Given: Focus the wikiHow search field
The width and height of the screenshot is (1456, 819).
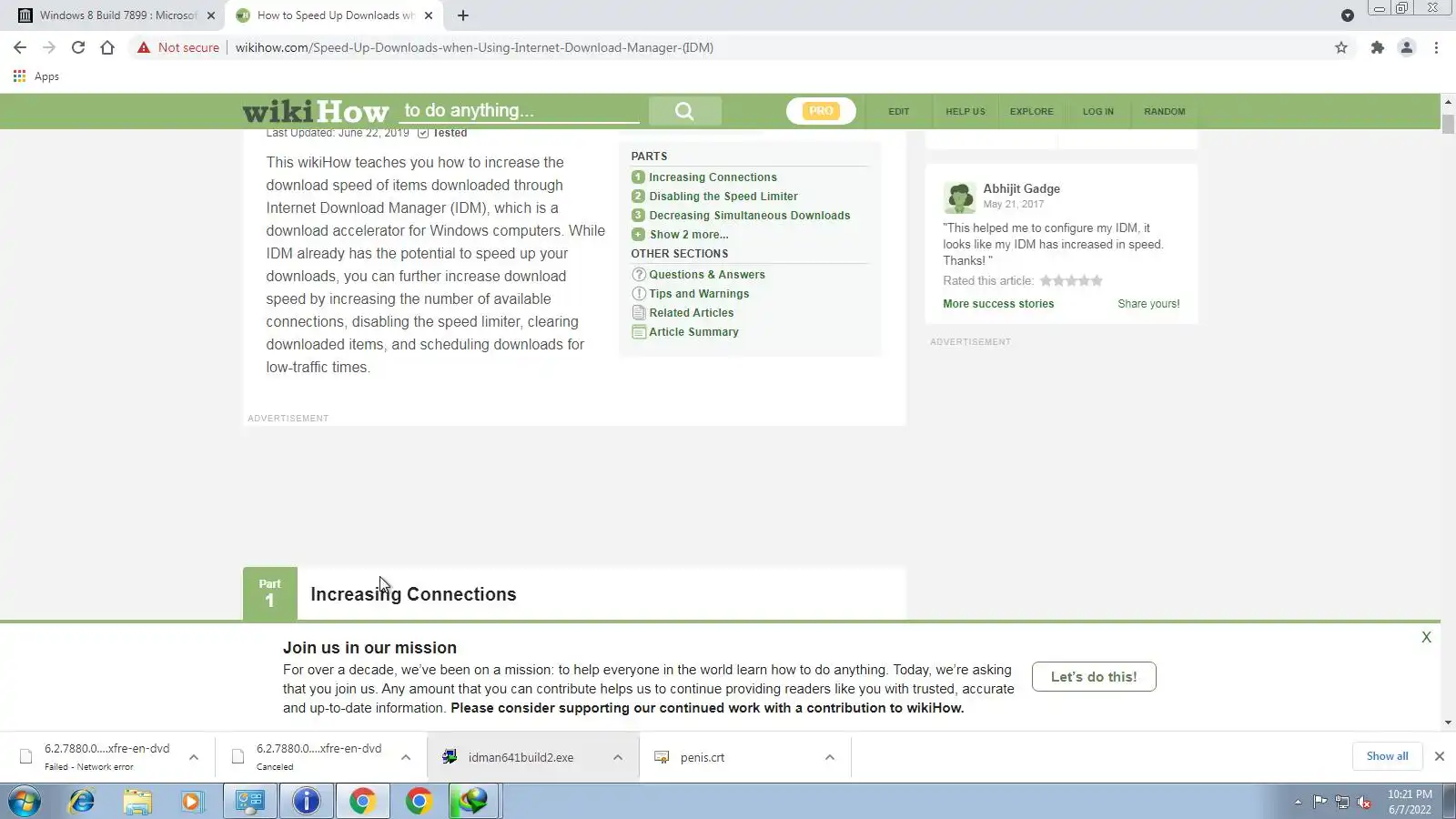Looking at the screenshot, I should pos(521,111).
